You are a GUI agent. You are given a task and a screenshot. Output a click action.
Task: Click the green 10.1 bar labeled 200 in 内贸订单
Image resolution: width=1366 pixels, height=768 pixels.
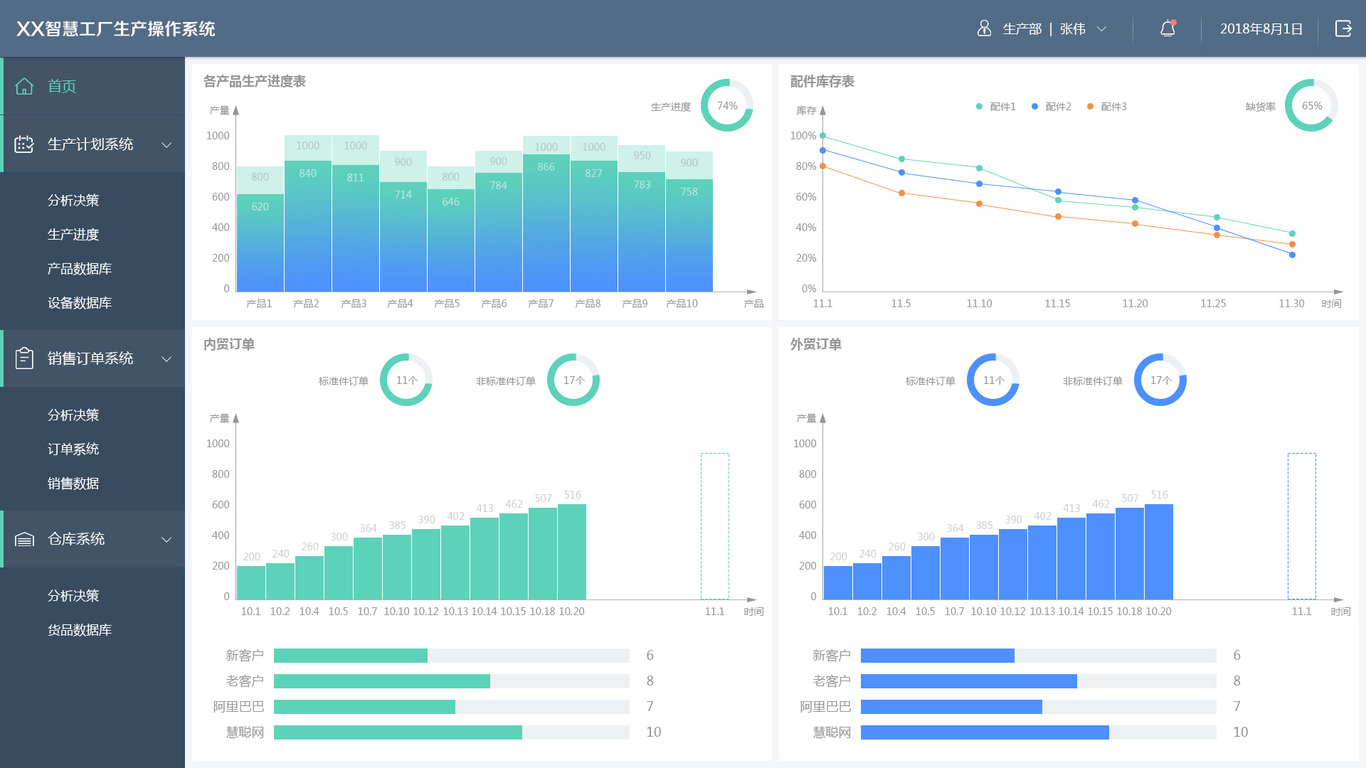[251, 583]
